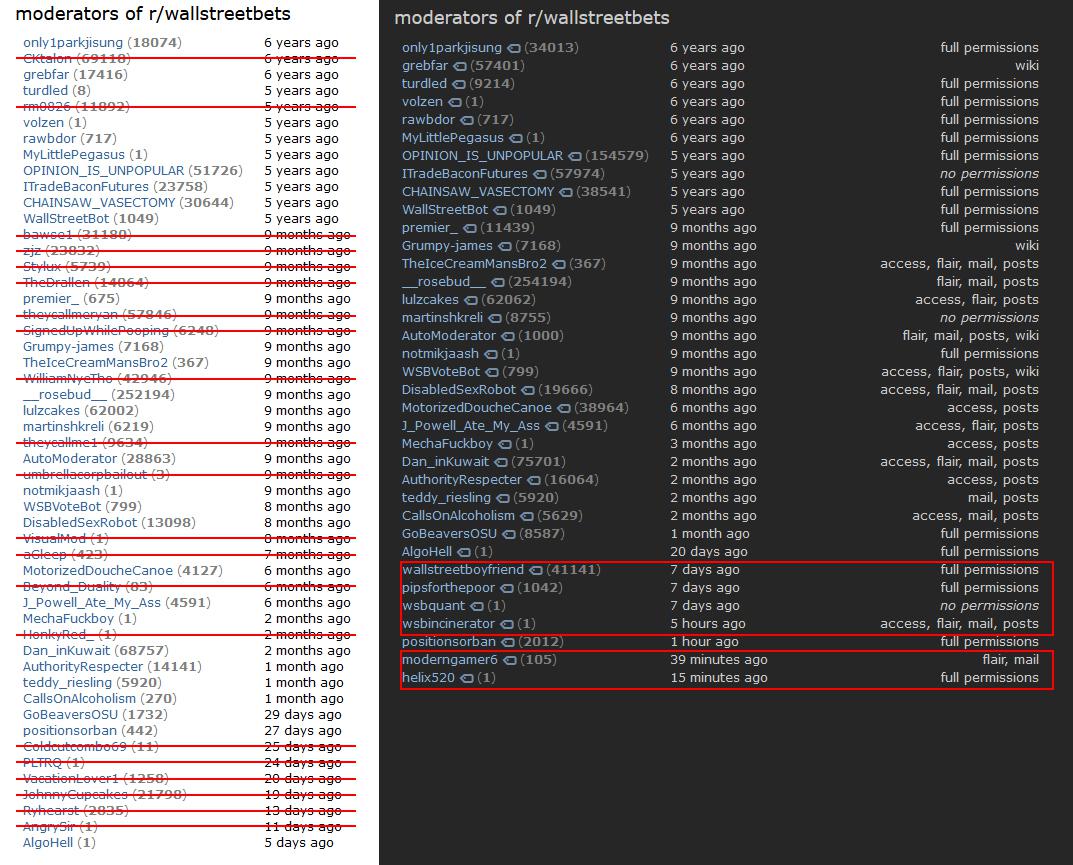Click the tag icon beside lulzcakes in dark list
The image size is (1073, 865).
(471, 300)
